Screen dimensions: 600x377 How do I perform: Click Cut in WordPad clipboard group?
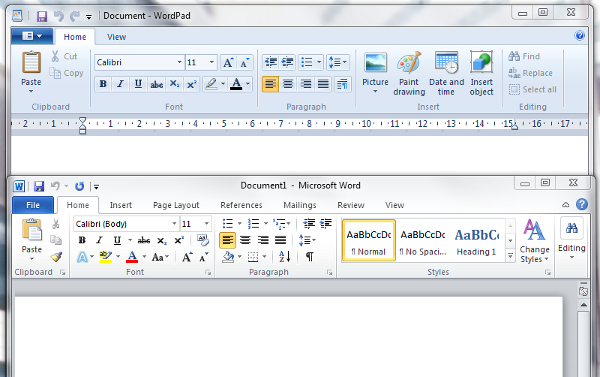[x=64, y=56]
